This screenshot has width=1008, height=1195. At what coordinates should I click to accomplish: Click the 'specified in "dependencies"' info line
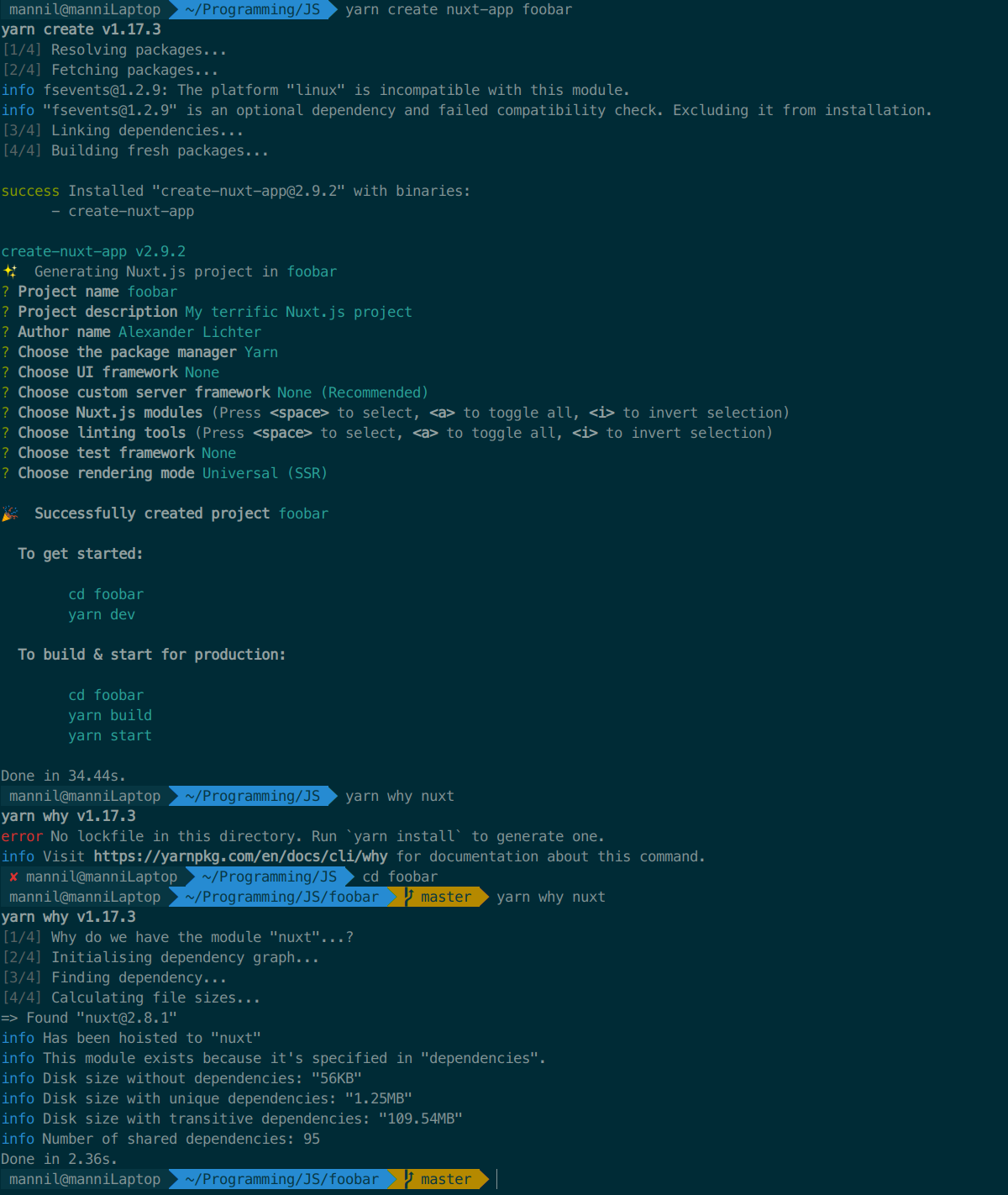[273, 1058]
